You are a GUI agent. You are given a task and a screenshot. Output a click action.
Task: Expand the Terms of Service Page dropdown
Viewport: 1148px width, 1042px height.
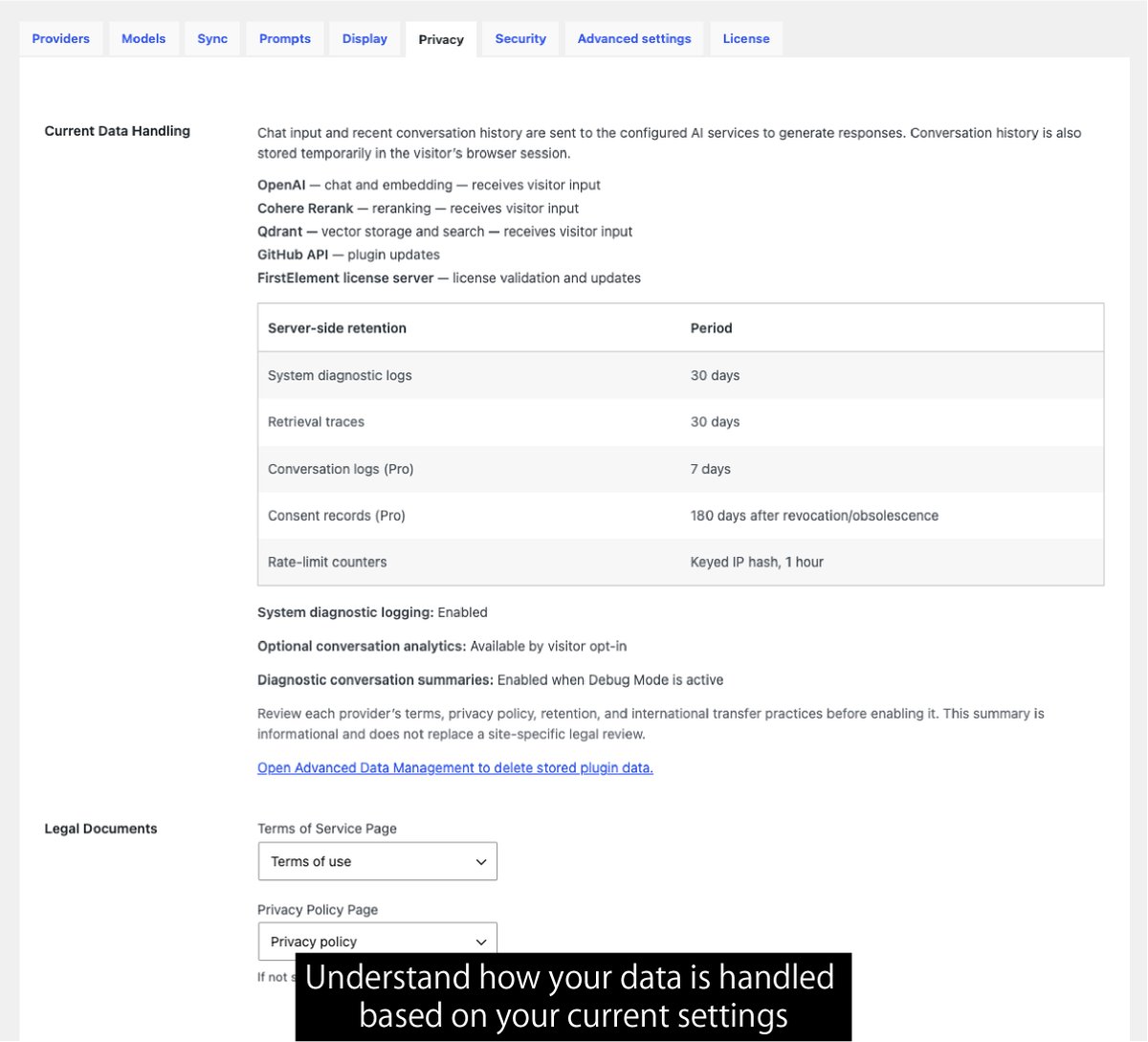coord(378,861)
